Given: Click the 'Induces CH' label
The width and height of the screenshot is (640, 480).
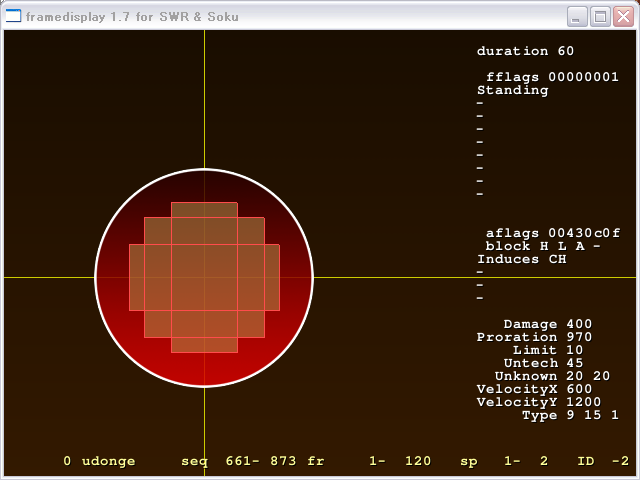Looking at the screenshot, I should (x=521, y=259).
